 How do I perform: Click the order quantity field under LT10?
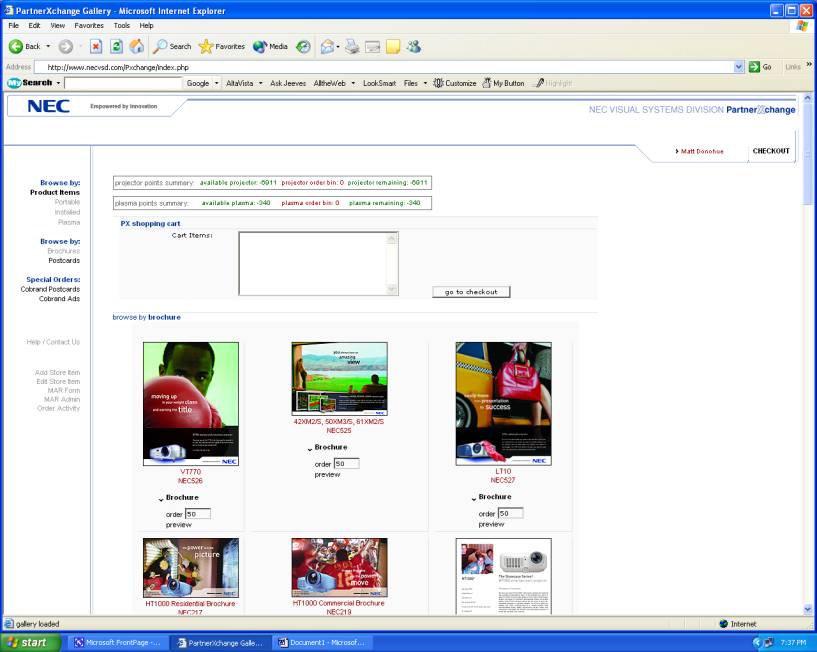tap(511, 513)
